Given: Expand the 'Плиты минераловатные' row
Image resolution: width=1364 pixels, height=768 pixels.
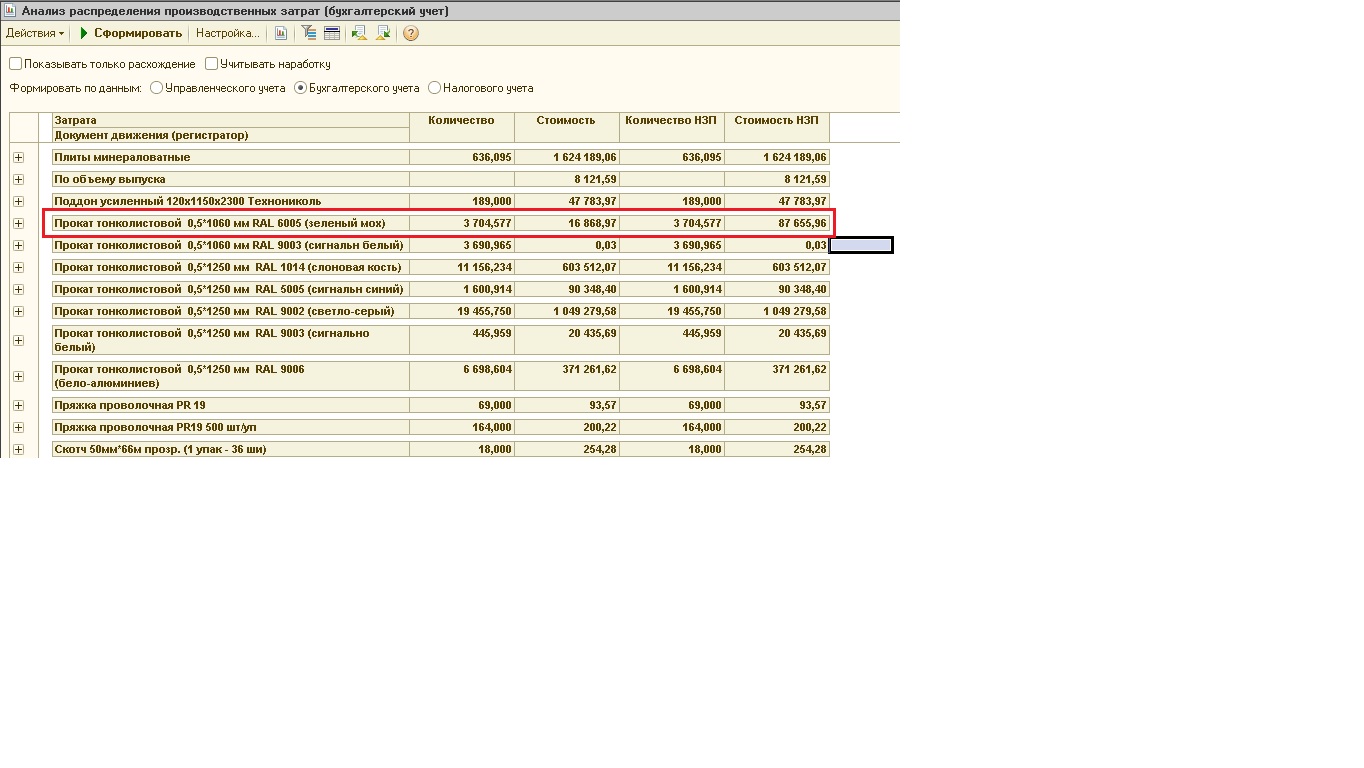Looking at the screenshot, I should coord(18,157).
